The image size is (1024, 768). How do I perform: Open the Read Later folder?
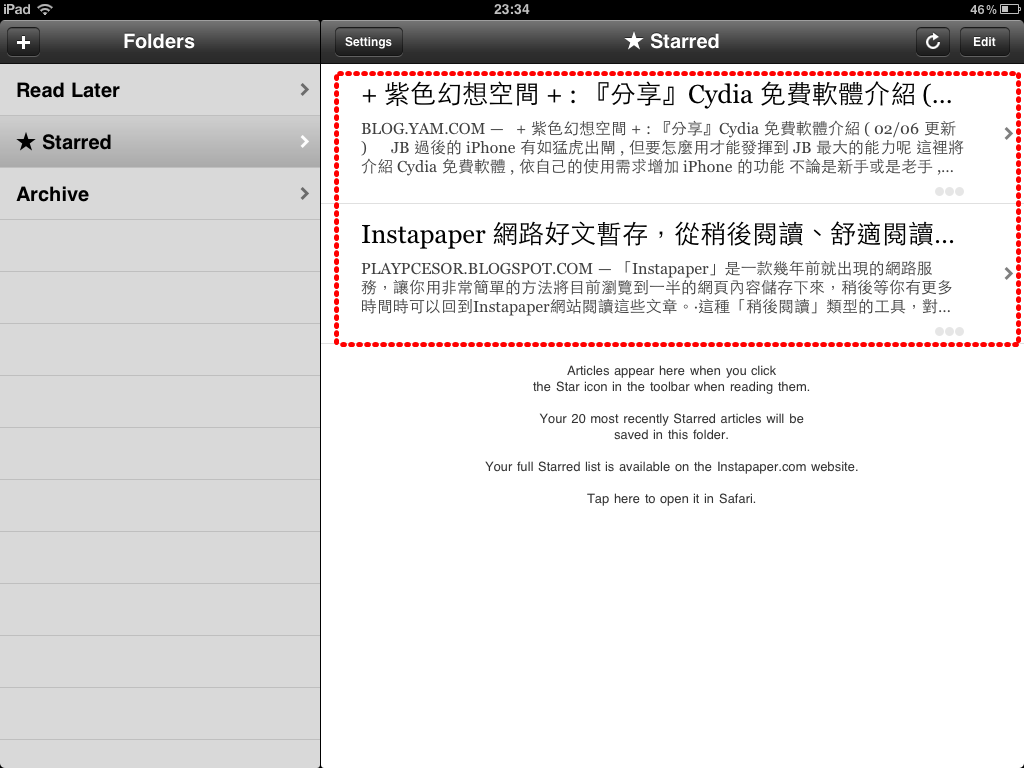pyautogui.click(x=160, y=90)
